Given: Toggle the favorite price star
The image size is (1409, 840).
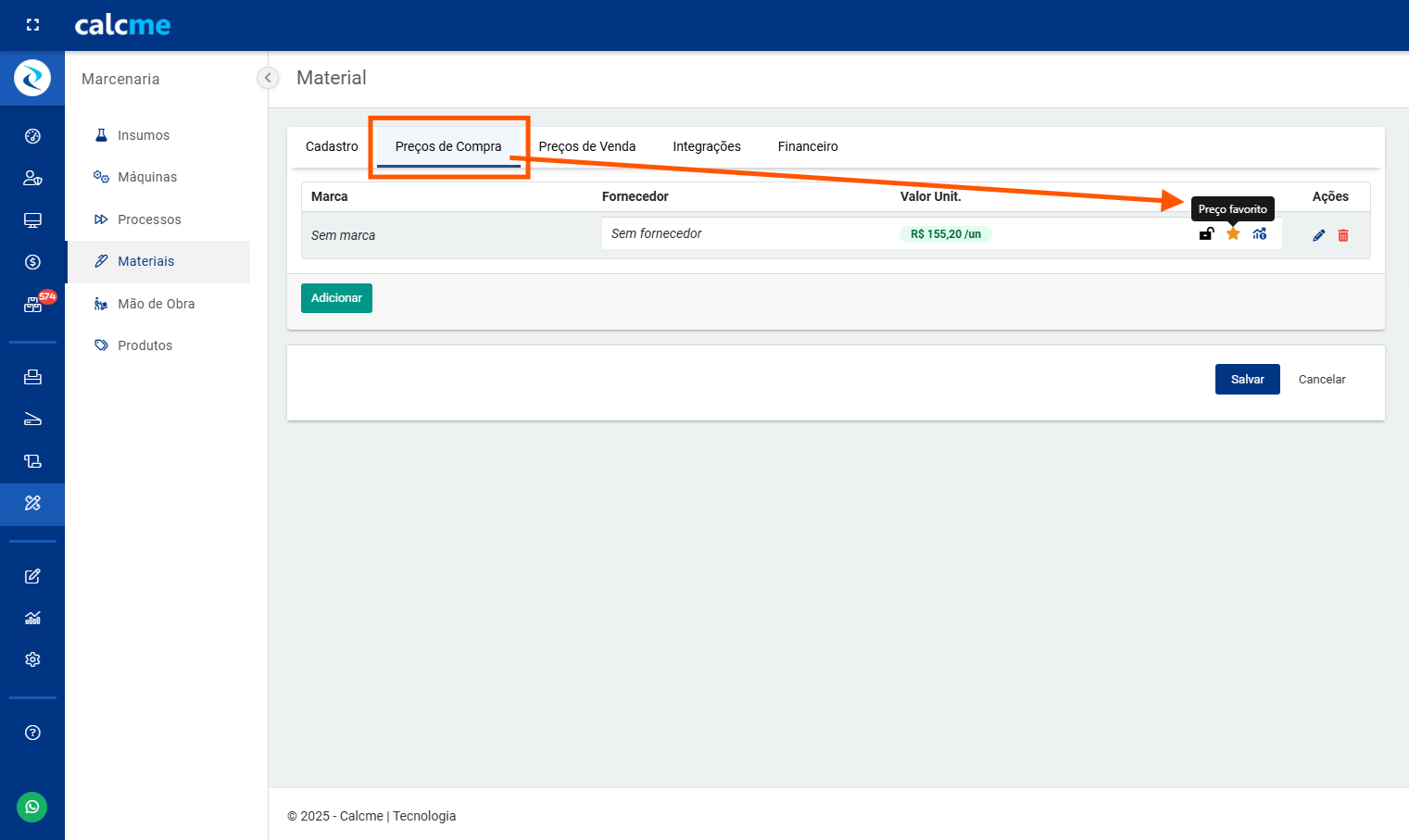Looking at the screenshot, I should tap(1233, 234).
